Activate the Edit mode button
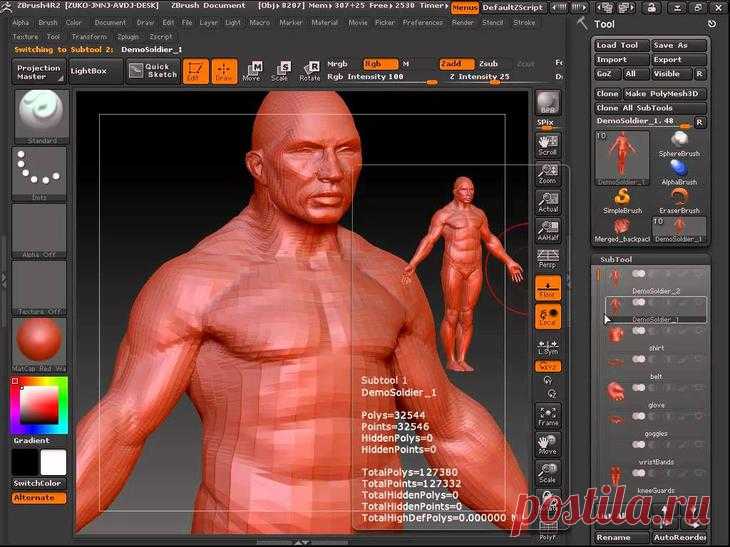Viewport: 730px width, 547px height. coord(195,71)
